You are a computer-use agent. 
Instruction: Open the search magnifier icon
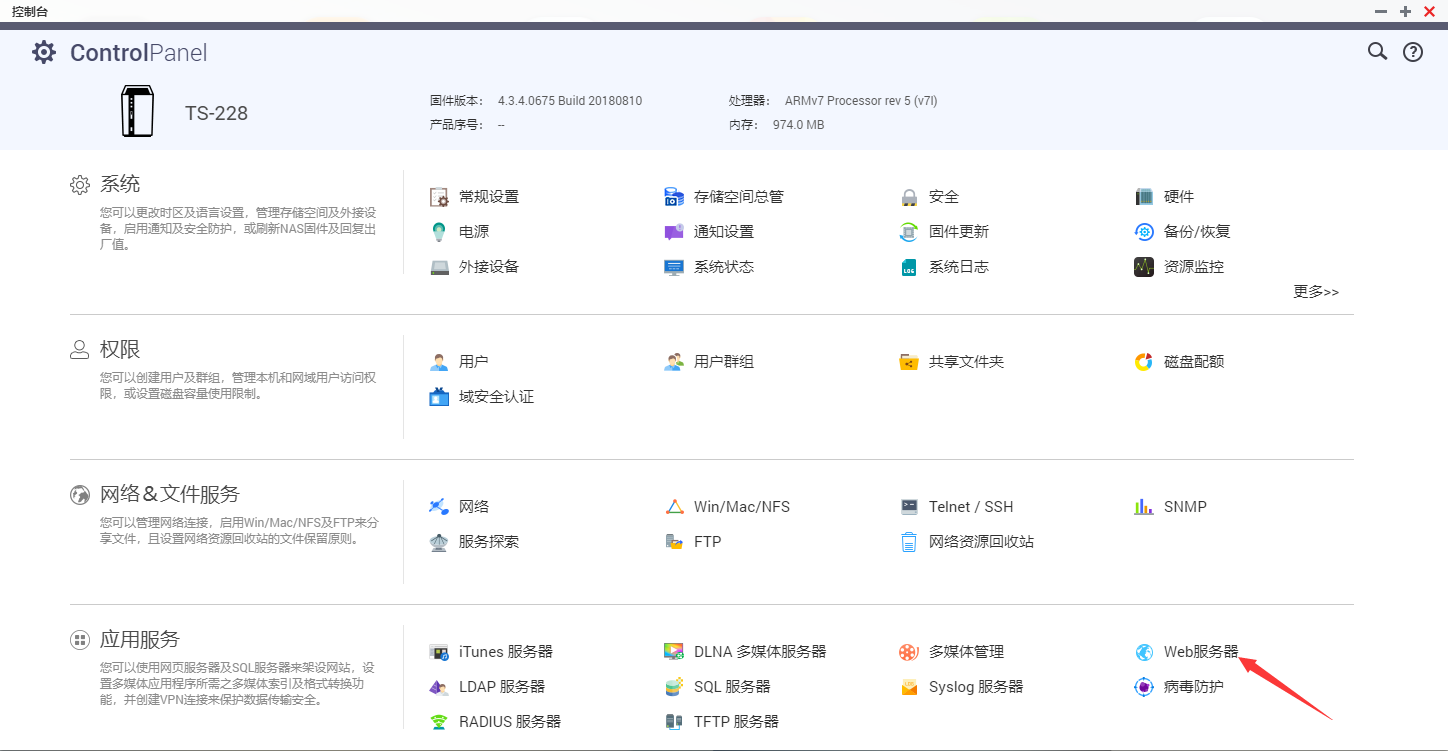tap(1377, 52)
